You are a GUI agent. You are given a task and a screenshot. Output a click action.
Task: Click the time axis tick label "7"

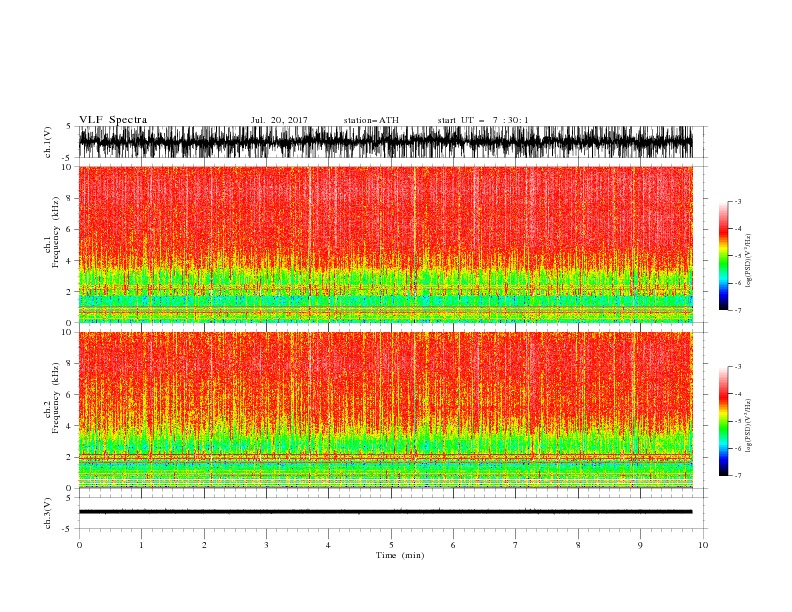pos(516,545)
